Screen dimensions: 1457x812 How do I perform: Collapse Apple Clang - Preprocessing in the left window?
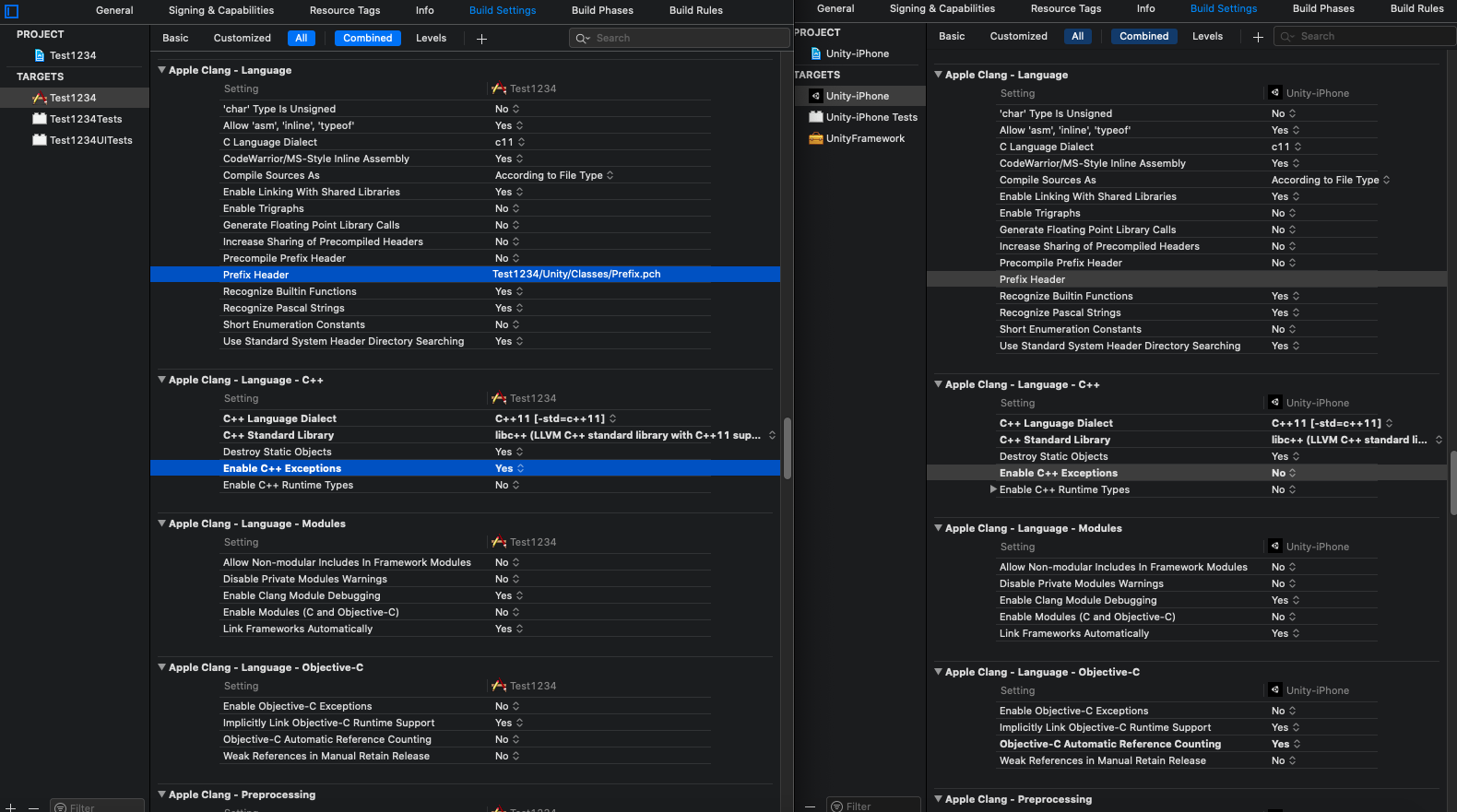click(162, 794)
